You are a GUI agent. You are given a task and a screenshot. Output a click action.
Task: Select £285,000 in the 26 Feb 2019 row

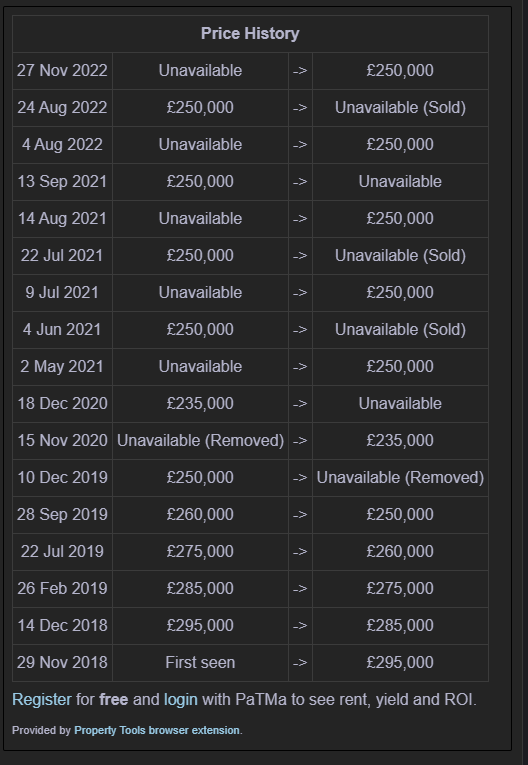pos(200,588)
